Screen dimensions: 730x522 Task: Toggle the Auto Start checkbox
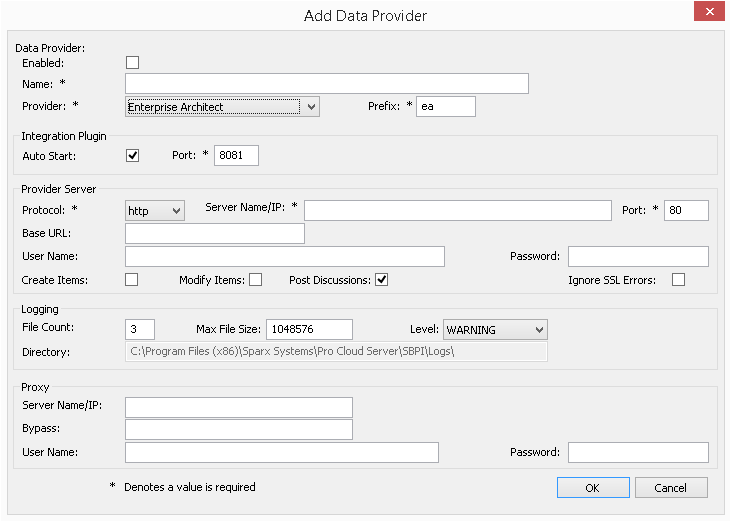pos(132,156)
